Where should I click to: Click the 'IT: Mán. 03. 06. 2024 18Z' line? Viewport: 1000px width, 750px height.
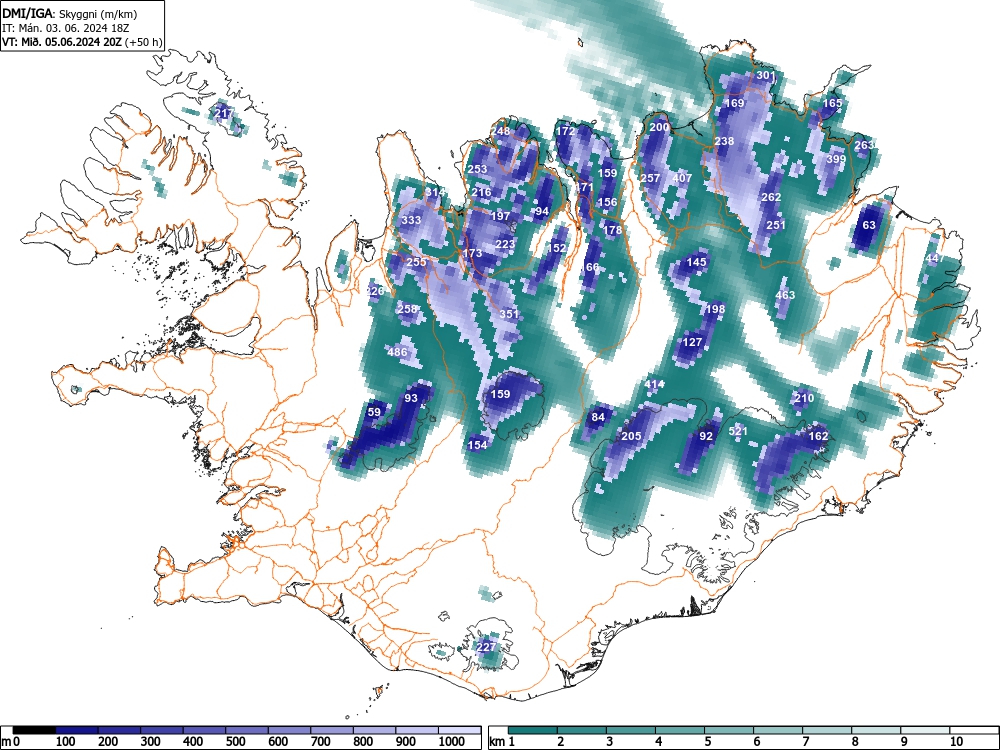(x=66, y=28)
